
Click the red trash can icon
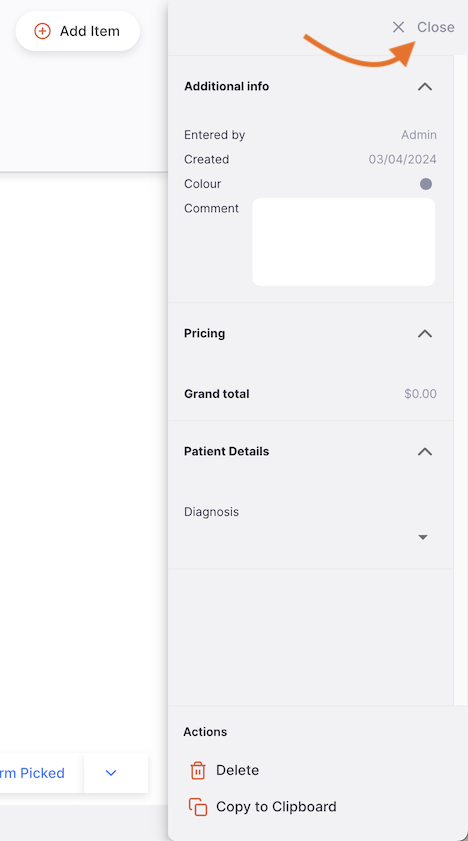pyautogui.click(x=198, y=770)
